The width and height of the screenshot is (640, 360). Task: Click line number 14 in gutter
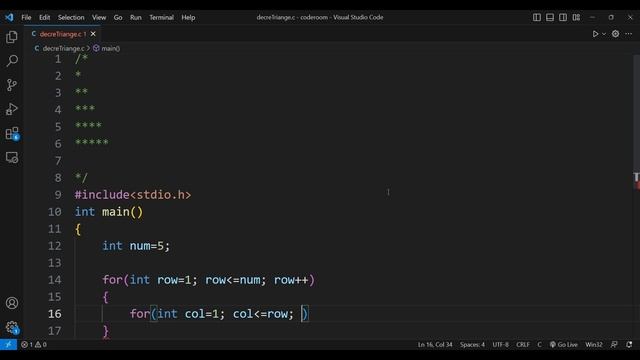(x=55, y=280)
